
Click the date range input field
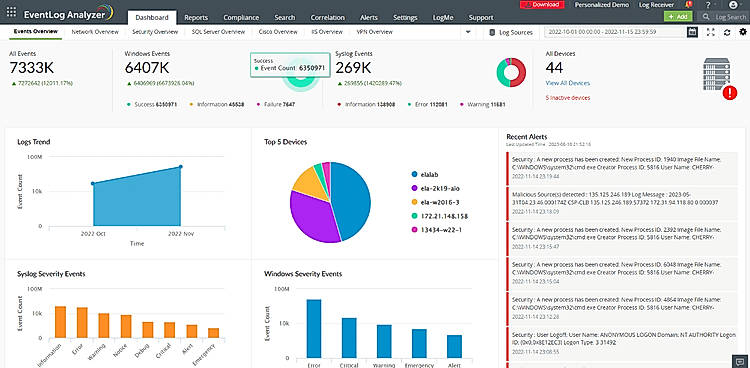click(614, 32)
